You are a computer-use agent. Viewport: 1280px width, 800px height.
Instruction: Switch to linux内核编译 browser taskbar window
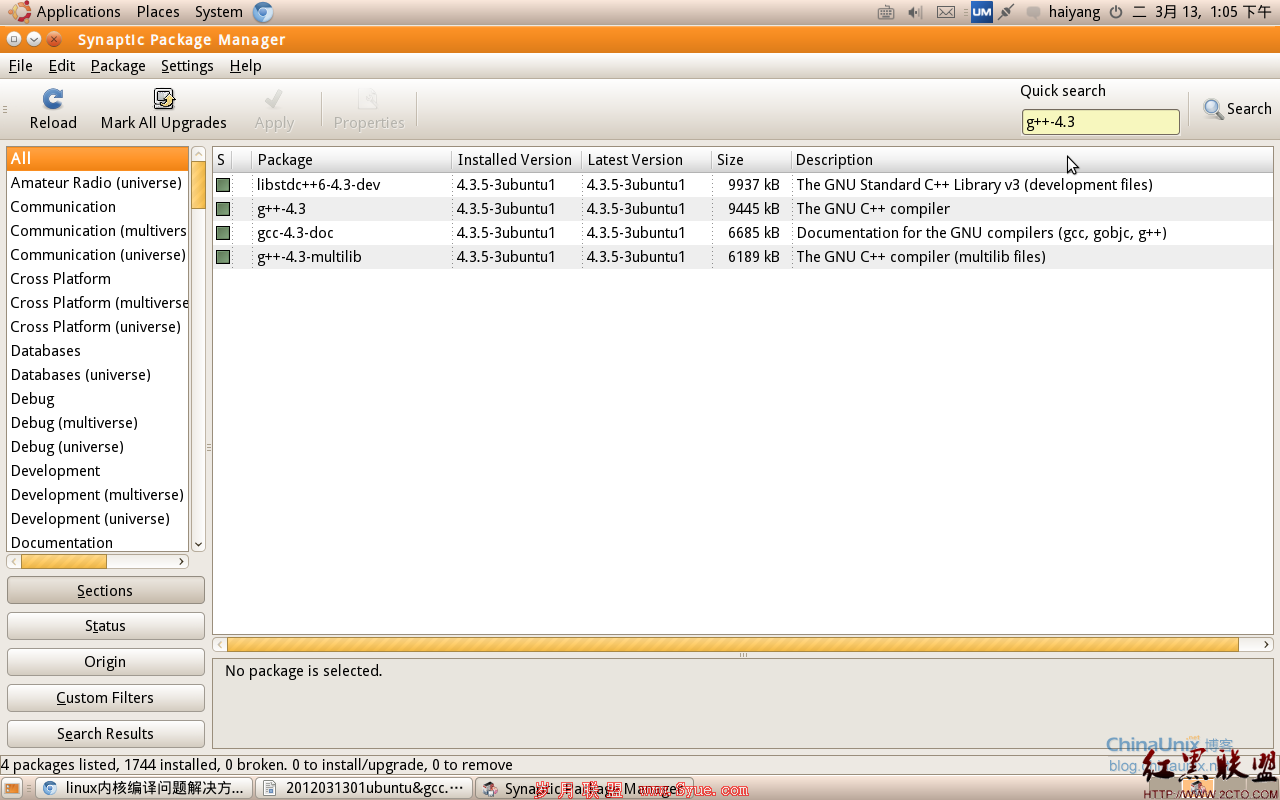[x=144, y=788]
